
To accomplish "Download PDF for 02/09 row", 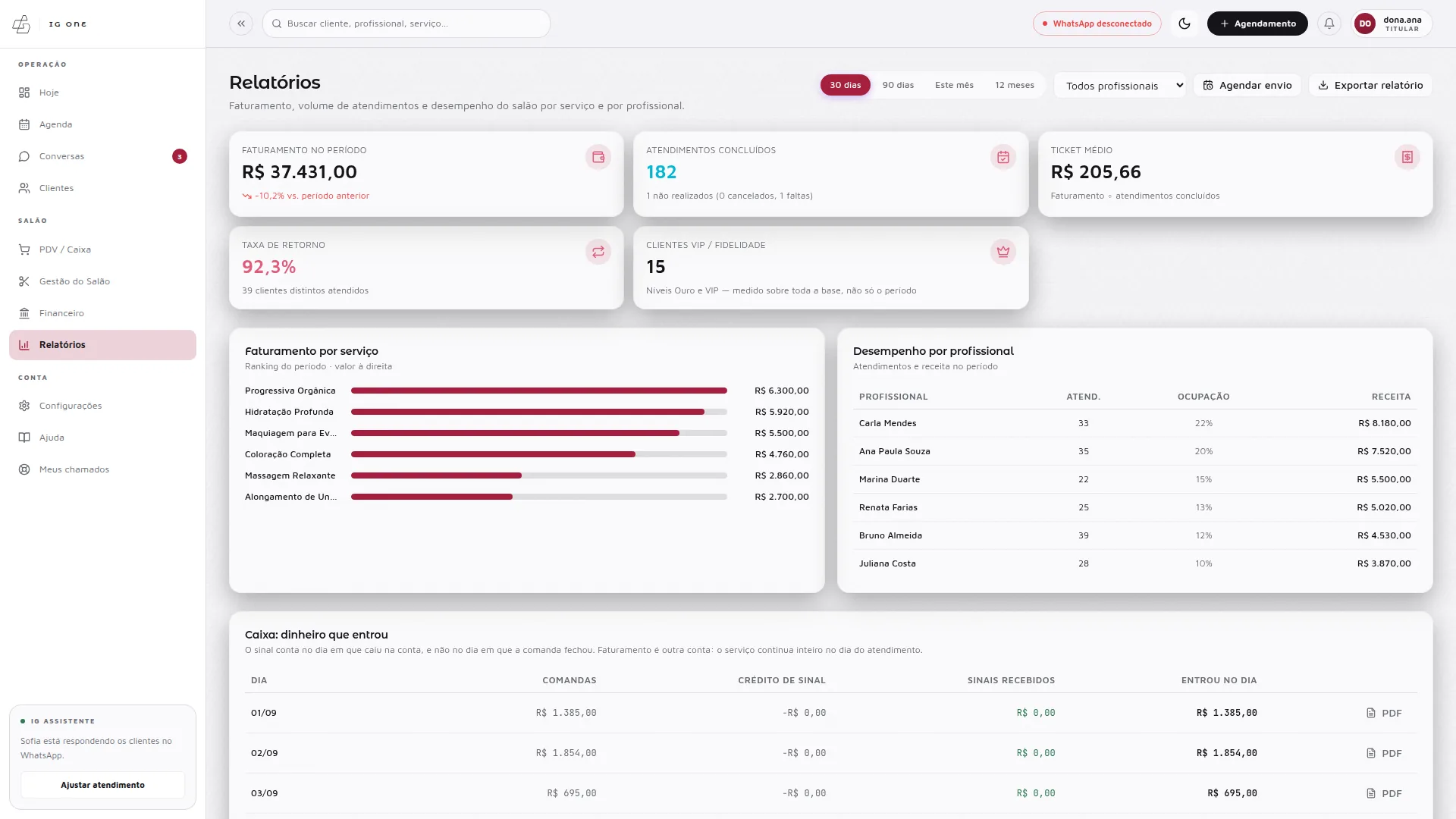I will [x=1384, y=753].
